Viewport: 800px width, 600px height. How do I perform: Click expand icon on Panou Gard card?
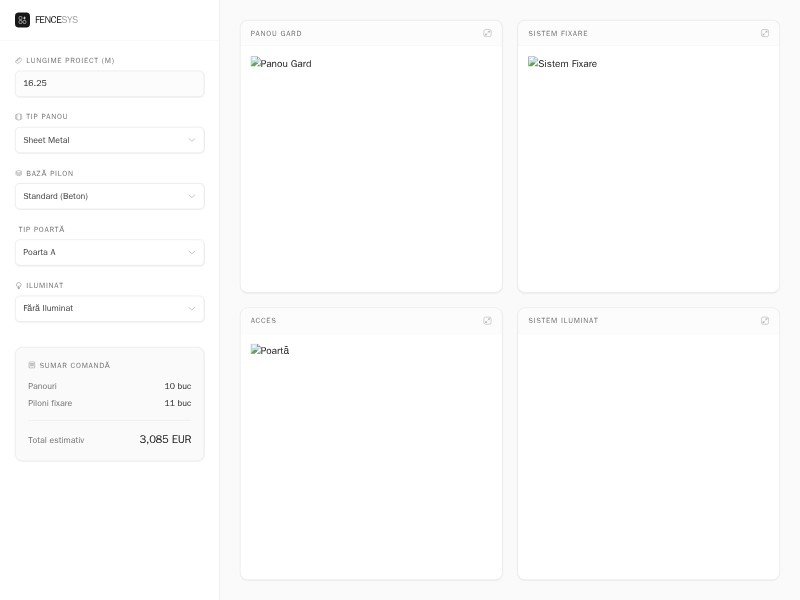point(487,33)
